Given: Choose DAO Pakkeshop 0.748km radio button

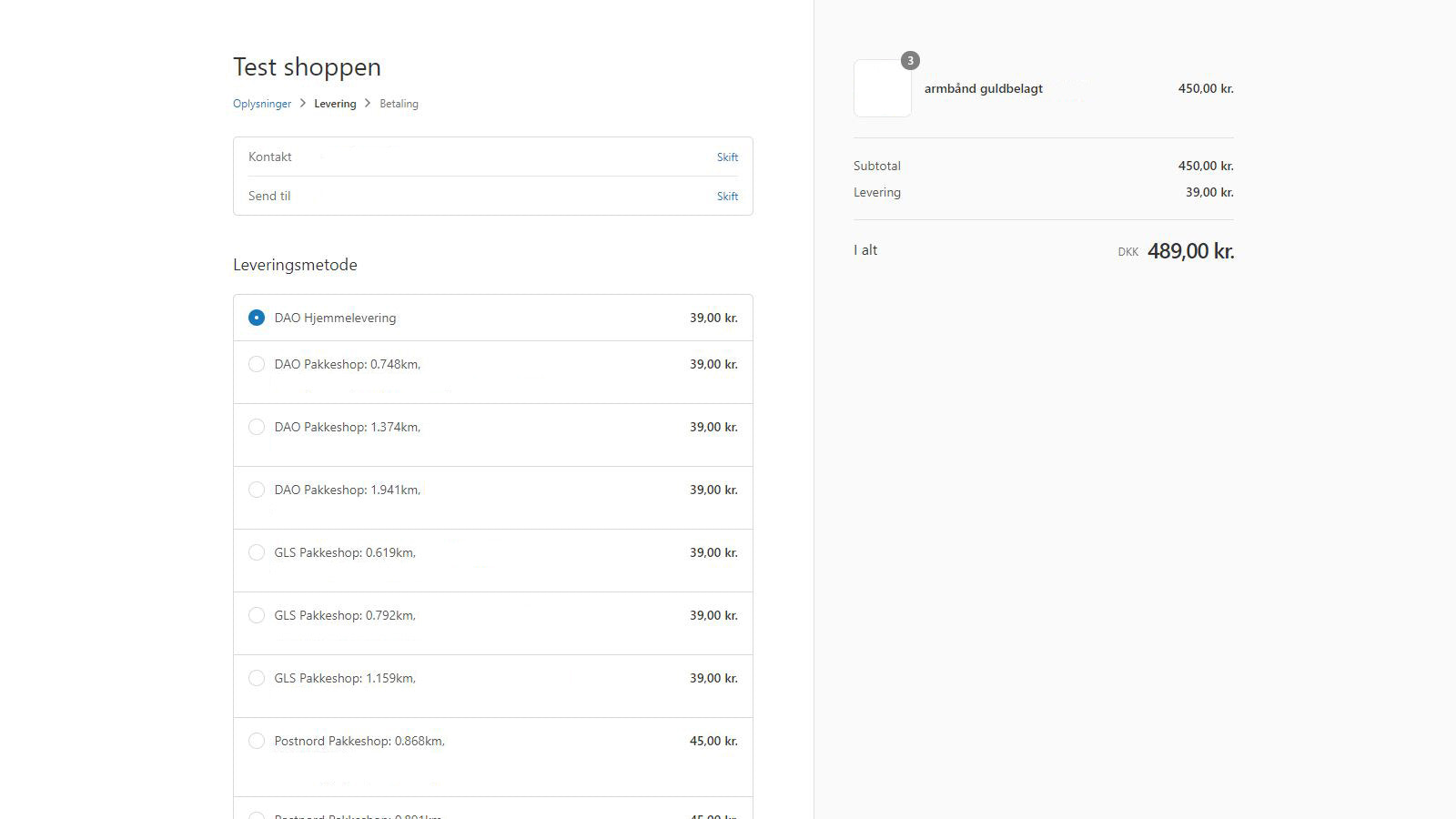Looking at the screenshot, I should coord(257,364).
